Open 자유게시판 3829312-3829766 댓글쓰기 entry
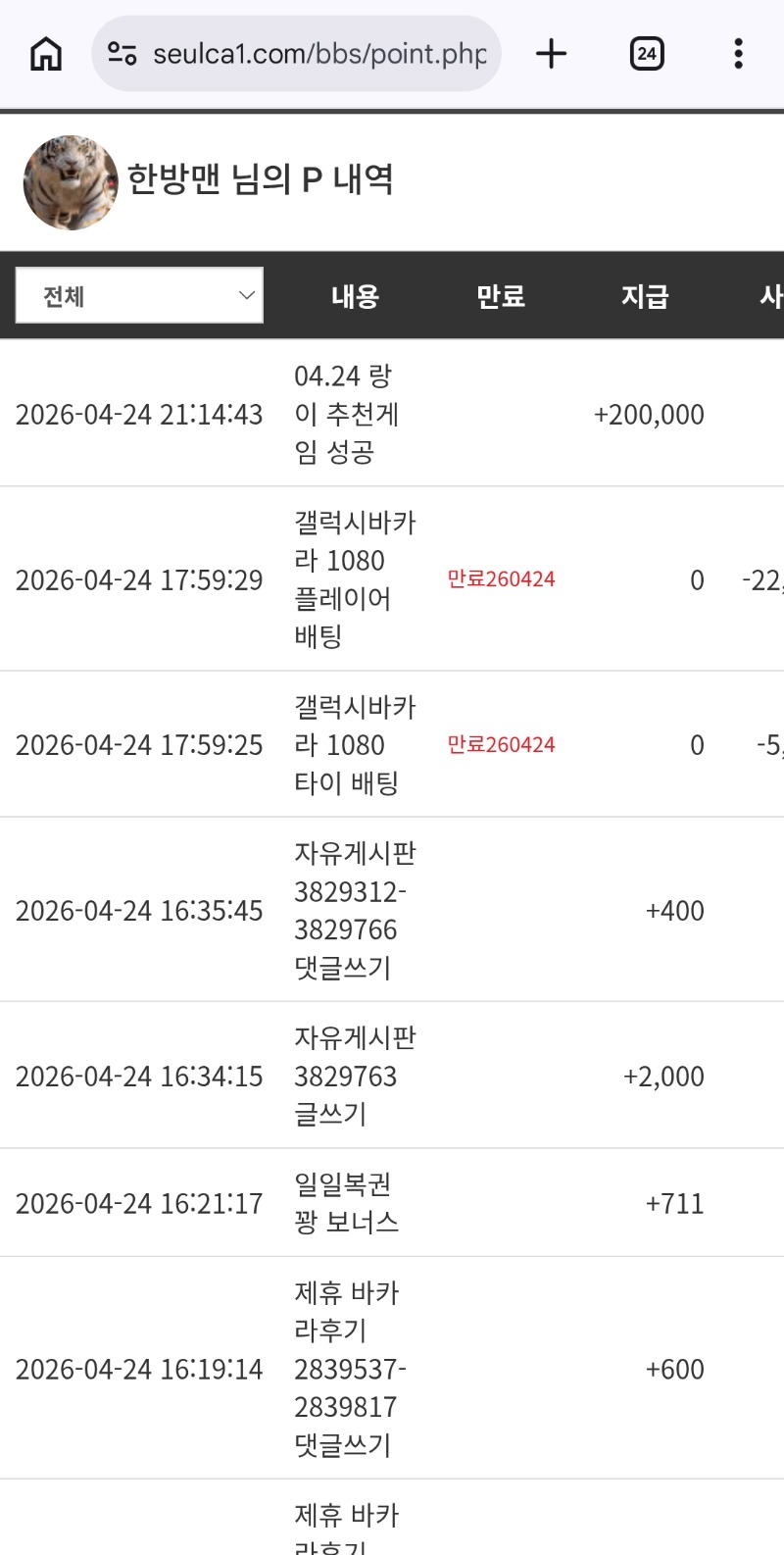 pyautogui.click(x=354, y=911)
